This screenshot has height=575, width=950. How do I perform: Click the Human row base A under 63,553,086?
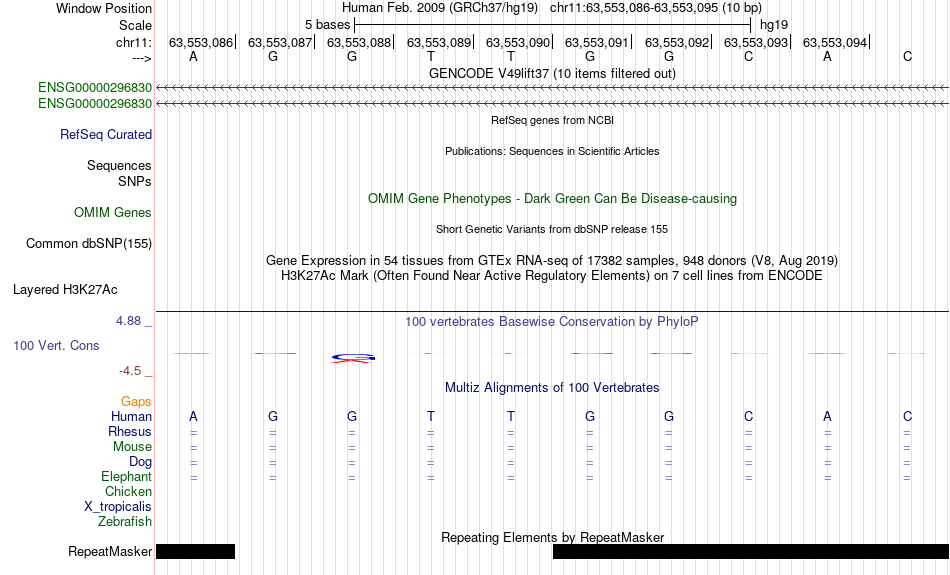(193, 417)
